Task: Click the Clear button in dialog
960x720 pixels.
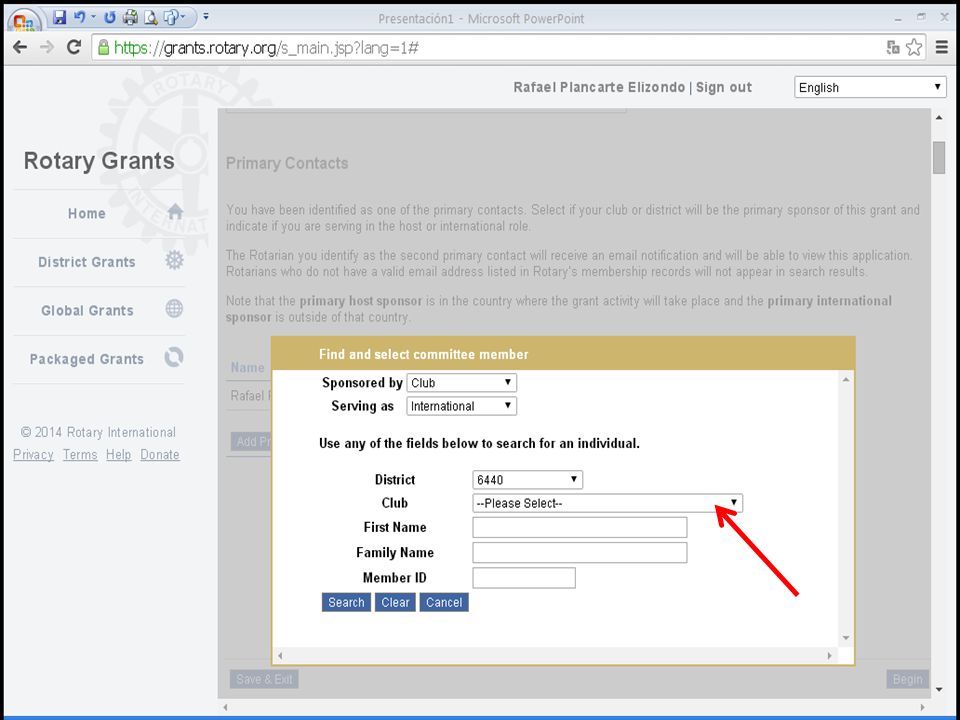Action: pos(395,602)
